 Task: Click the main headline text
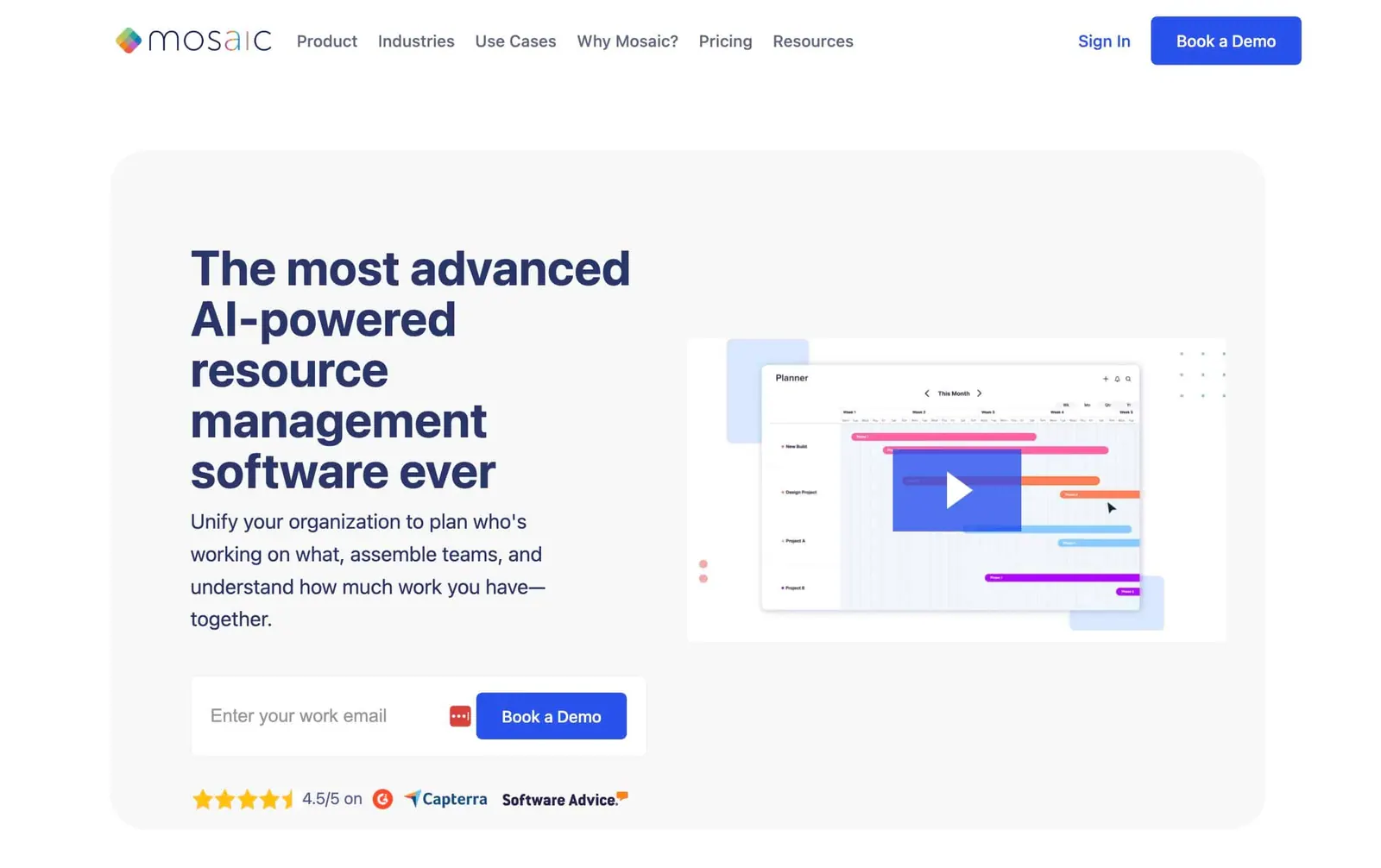410,369
